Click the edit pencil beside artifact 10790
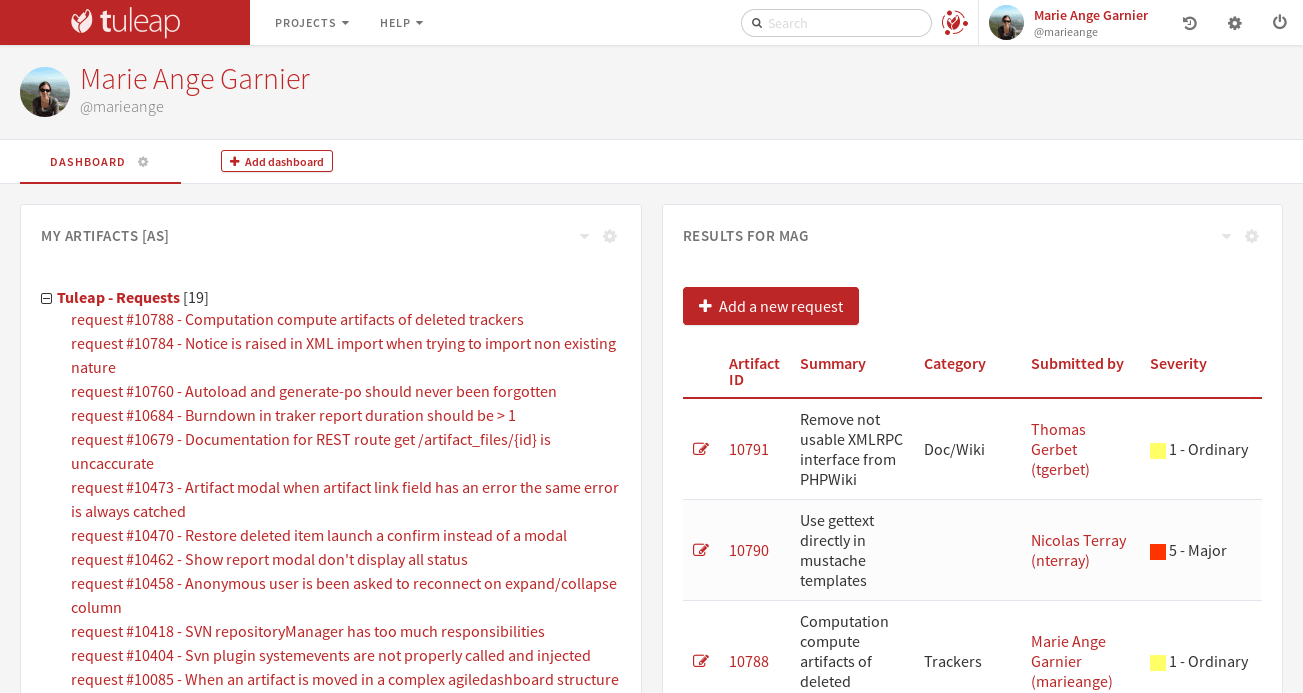Image resolution: width=1303 pixels, height=693 pixels. pos(701,550)
